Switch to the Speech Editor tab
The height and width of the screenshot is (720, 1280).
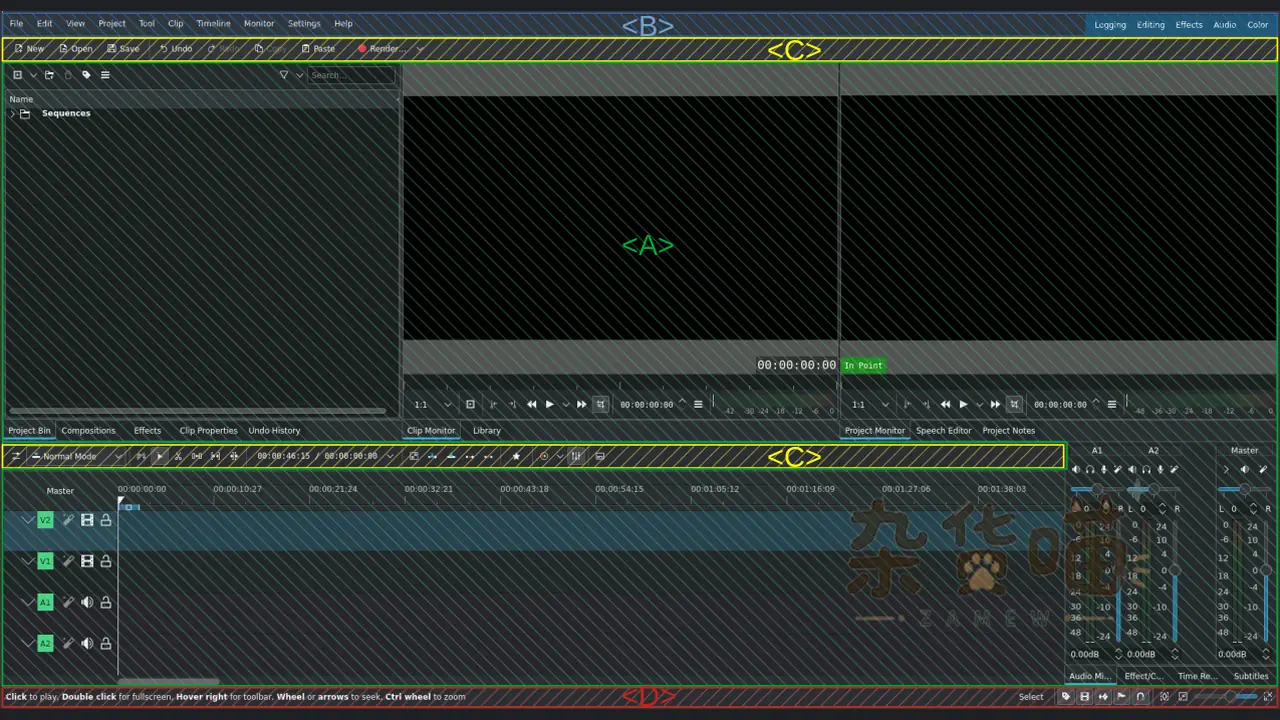tap(944, 430)
